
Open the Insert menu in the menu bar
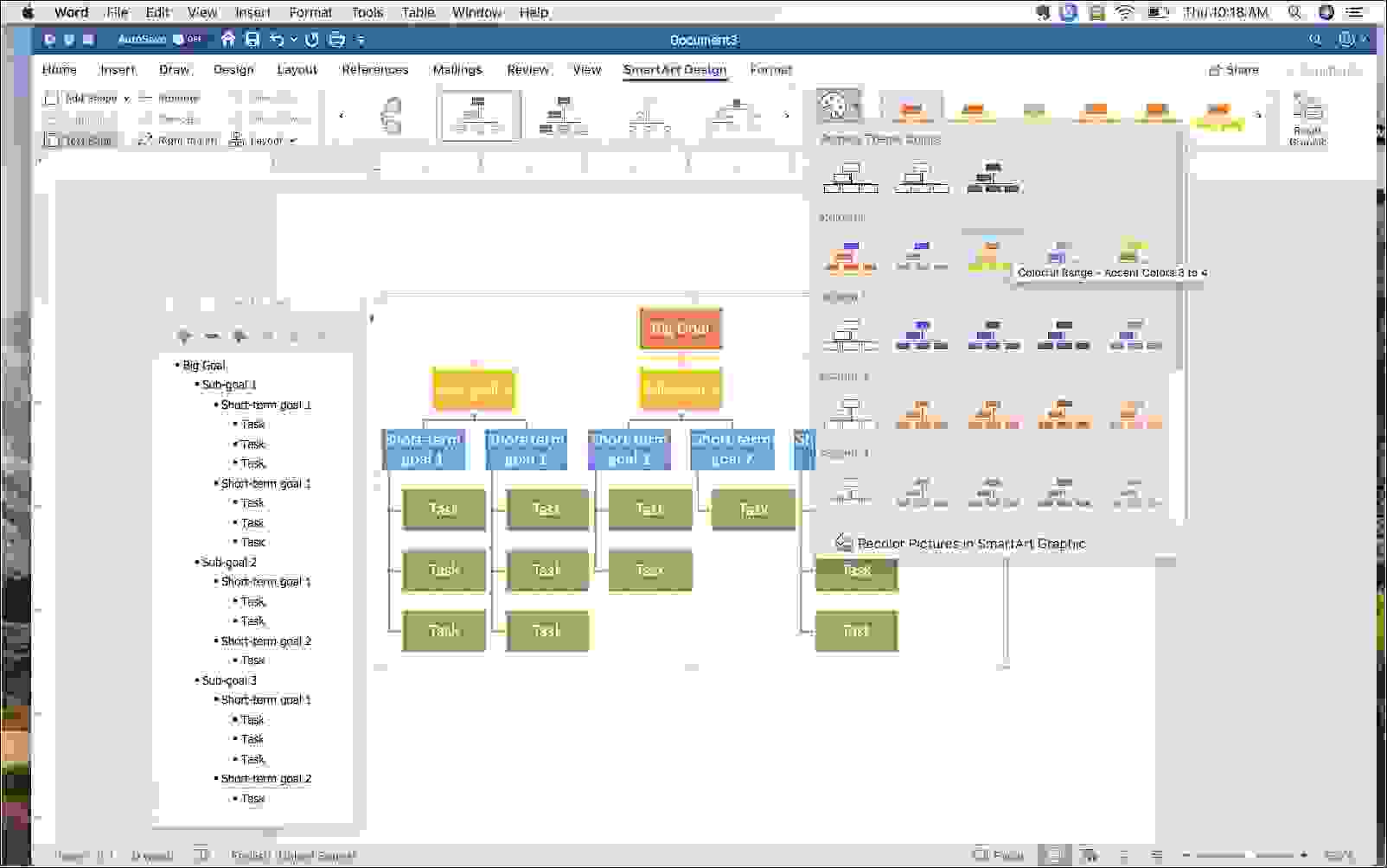click(x=252, y=12)
